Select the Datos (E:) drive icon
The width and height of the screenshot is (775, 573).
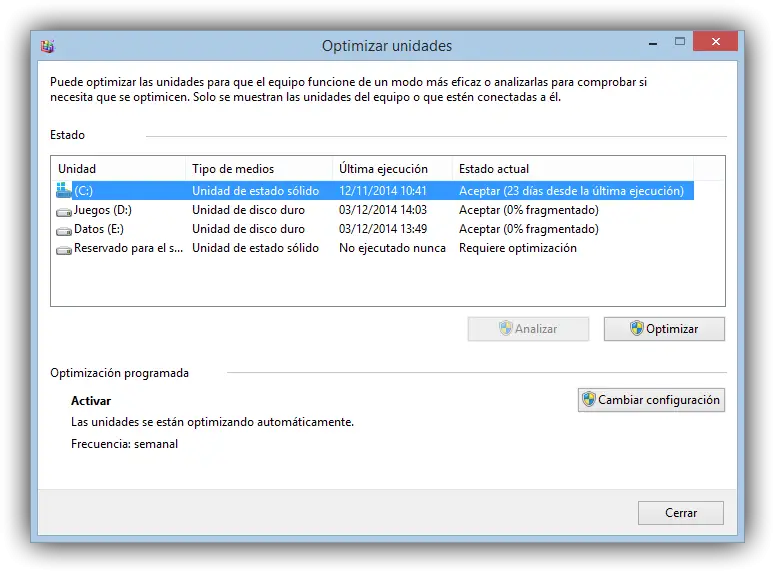pos(64,230)
